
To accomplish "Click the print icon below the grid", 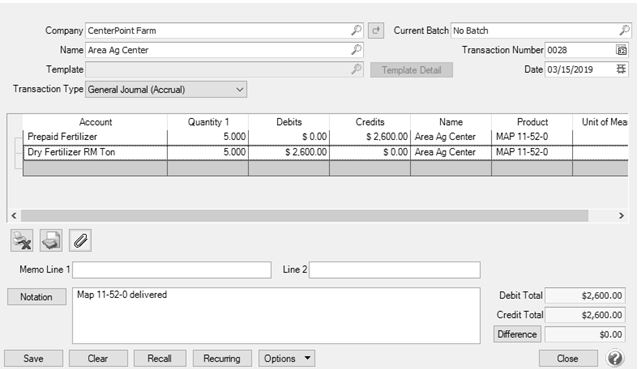I will [51, 240].
